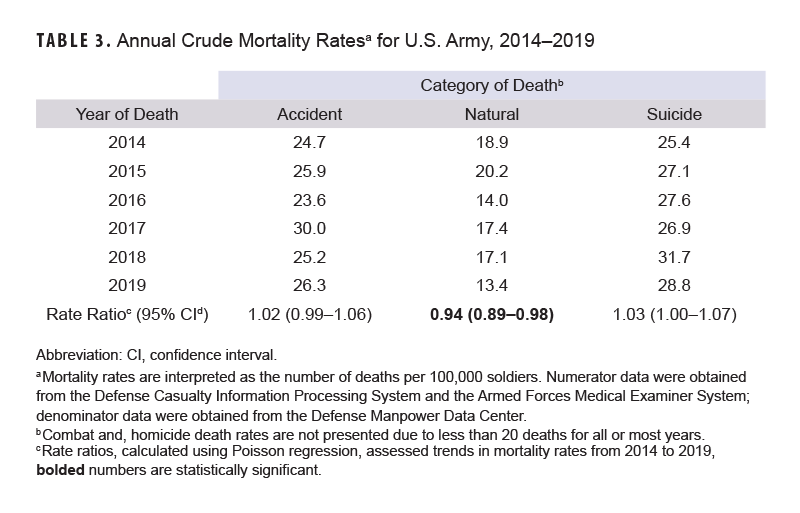Select the 2019 natural rate 13.4
This screenshot has height=513, width=800.
[x=492, y=286]
